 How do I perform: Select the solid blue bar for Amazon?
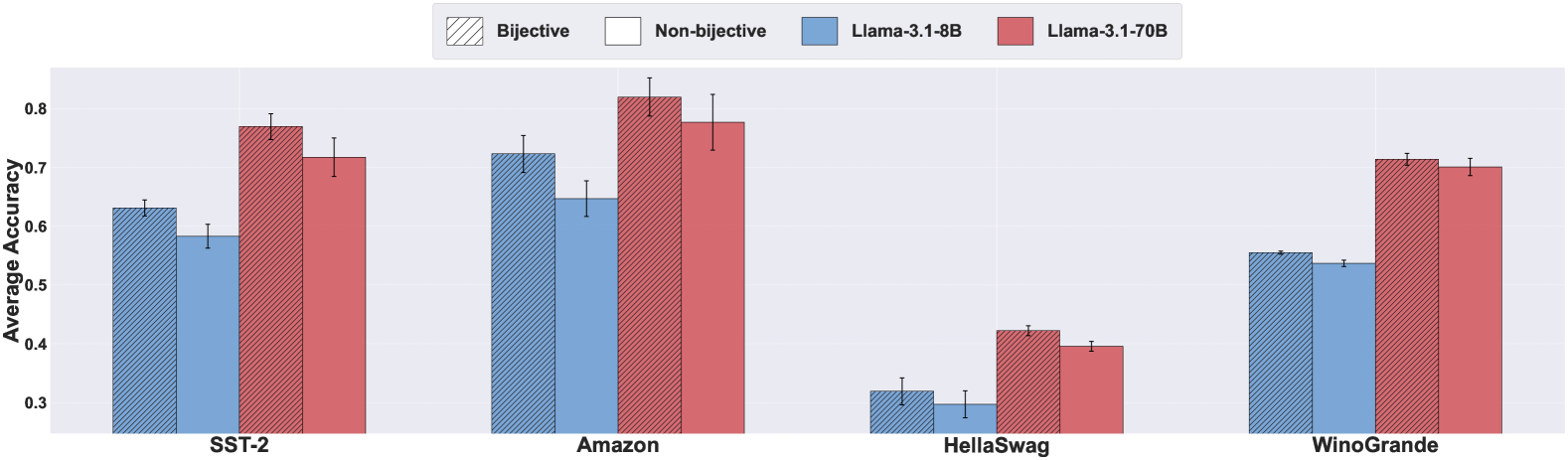pyautogui.click(x=586, y=316)
